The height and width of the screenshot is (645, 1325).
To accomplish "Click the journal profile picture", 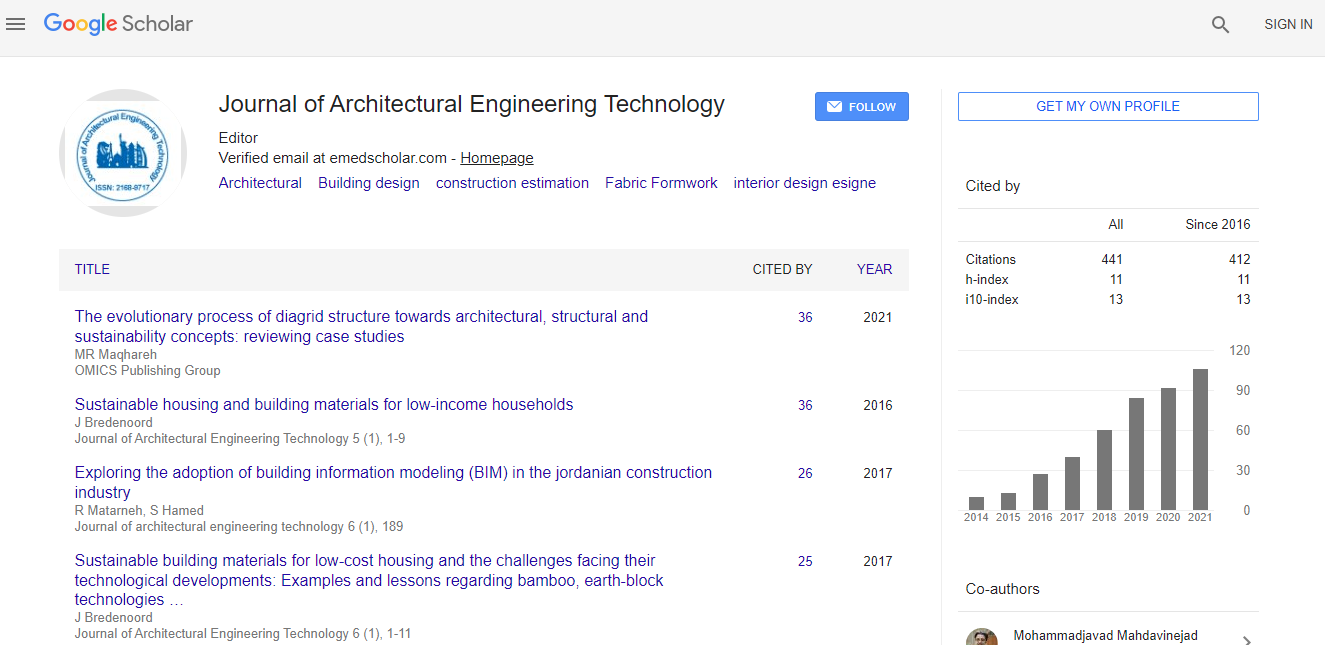I will pos(123,153).
